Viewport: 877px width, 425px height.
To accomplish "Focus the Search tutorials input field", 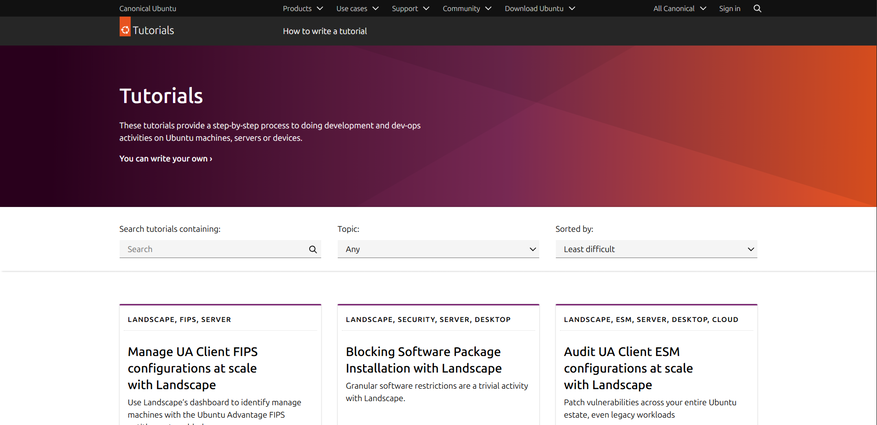I will click(210, 249).
